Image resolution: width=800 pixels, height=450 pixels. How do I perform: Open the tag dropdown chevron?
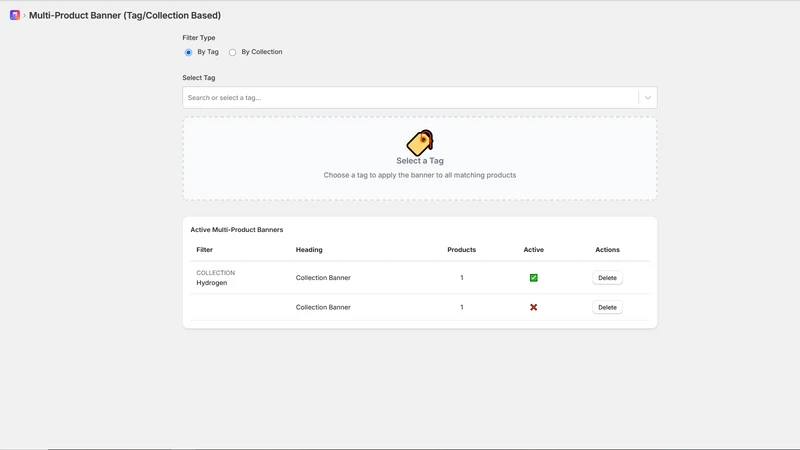(x=647, y=97)
